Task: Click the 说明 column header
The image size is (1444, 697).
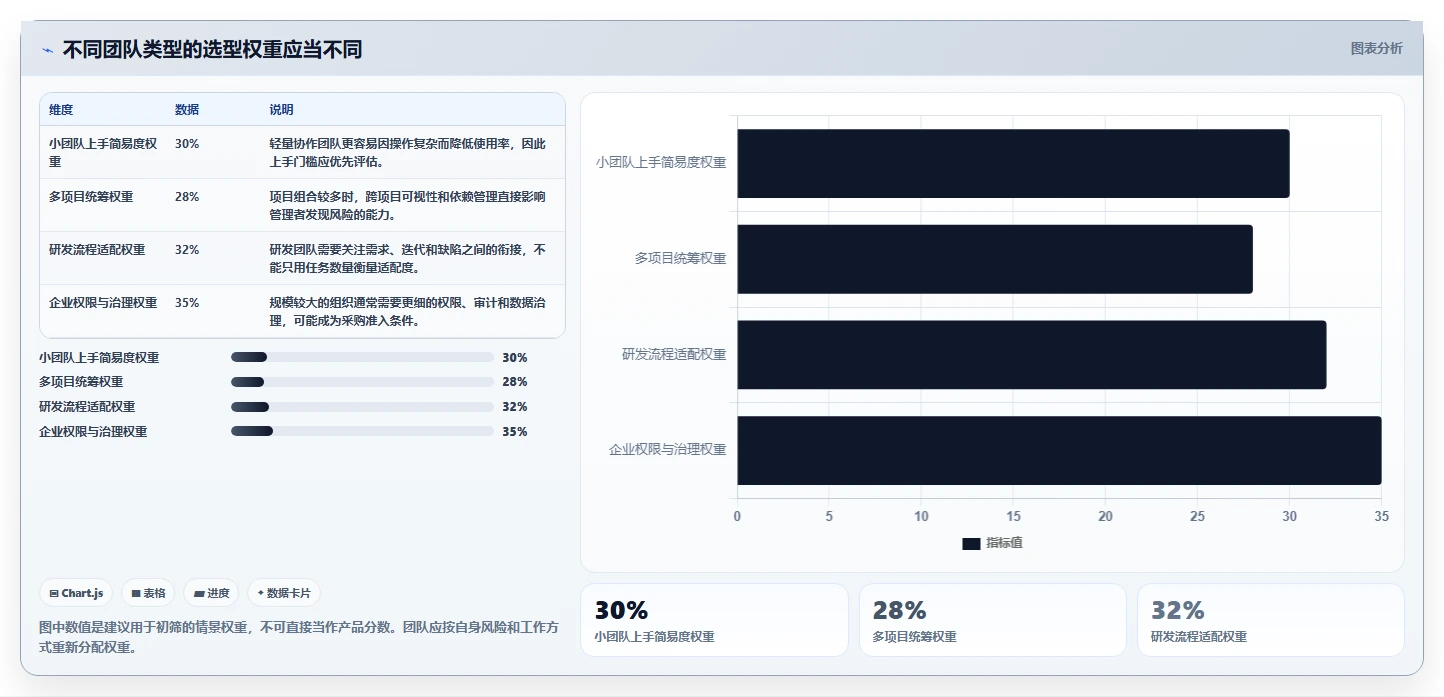Action: (282, 110)
